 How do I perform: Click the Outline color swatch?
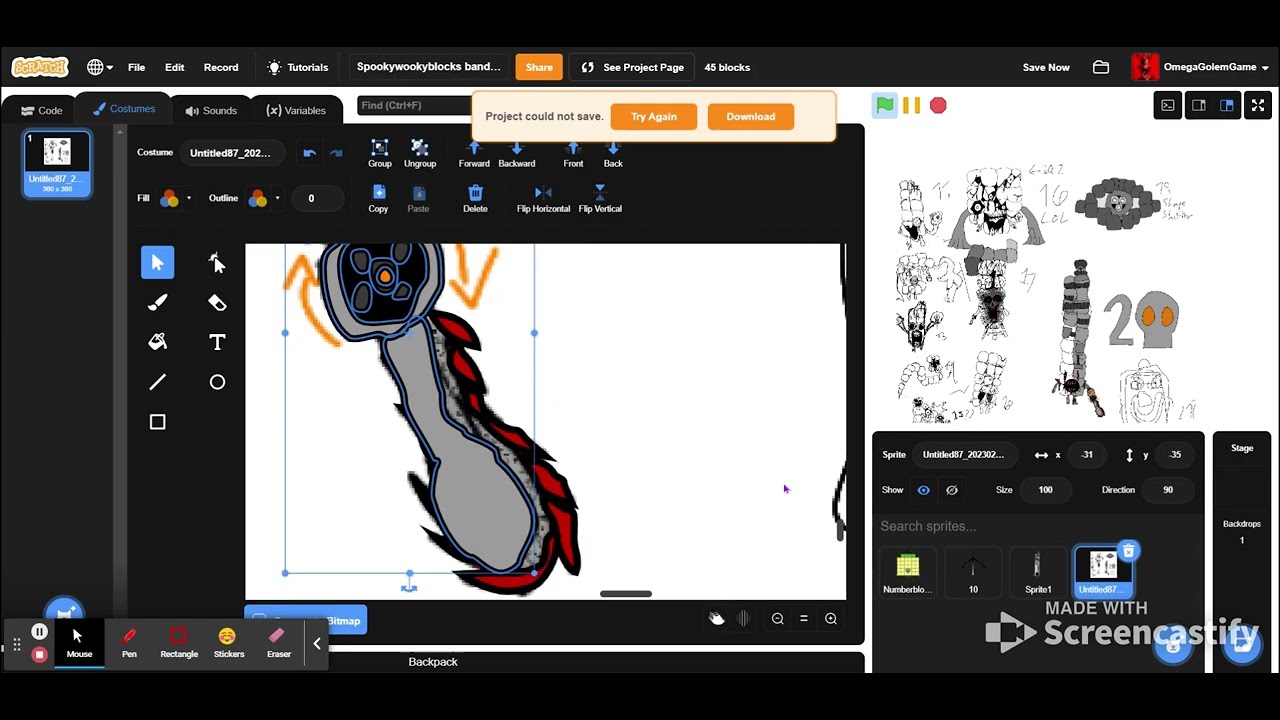pyautogui.click(x=257, y=198)
